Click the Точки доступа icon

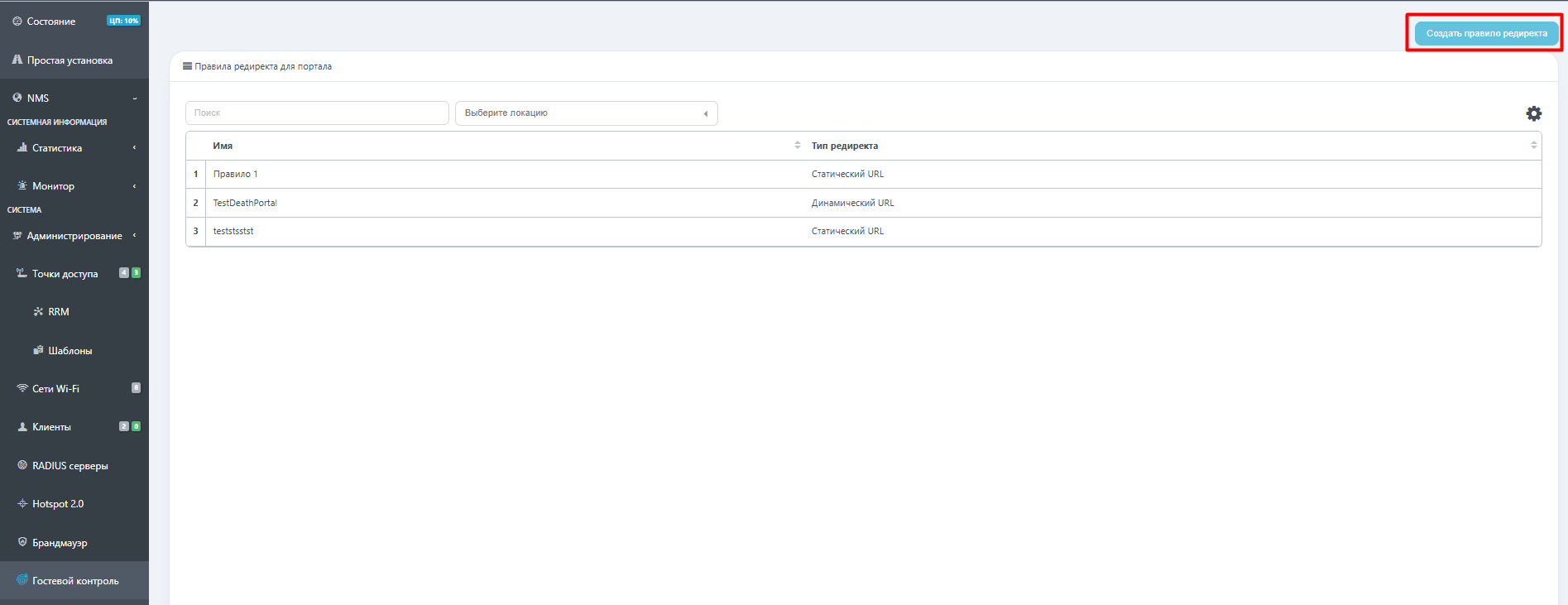[x=22, y=273]
